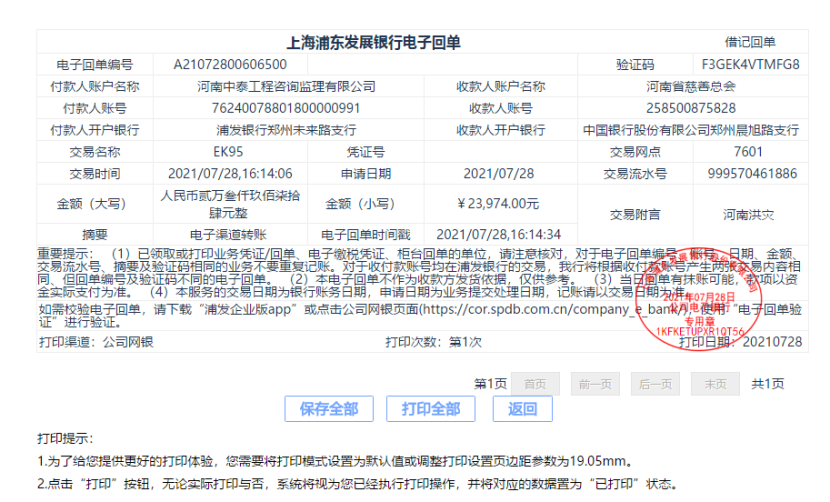Click the 收款人开户银行 label
The image size is (830, 502).
500,130
